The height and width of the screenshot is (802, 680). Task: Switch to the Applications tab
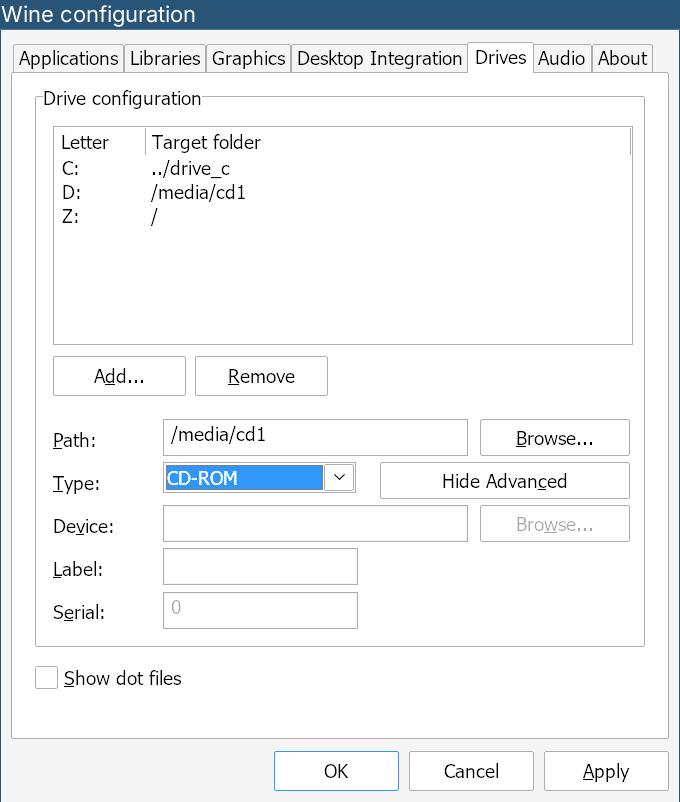(x=69, y=58)
